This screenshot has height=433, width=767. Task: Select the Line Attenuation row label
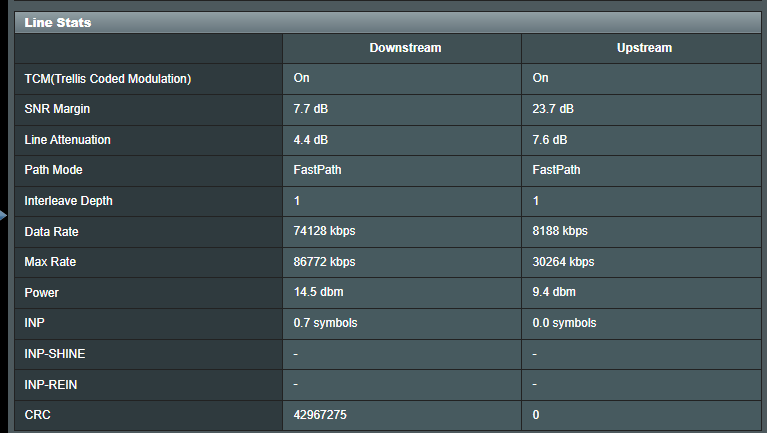[x=68, y=140]
